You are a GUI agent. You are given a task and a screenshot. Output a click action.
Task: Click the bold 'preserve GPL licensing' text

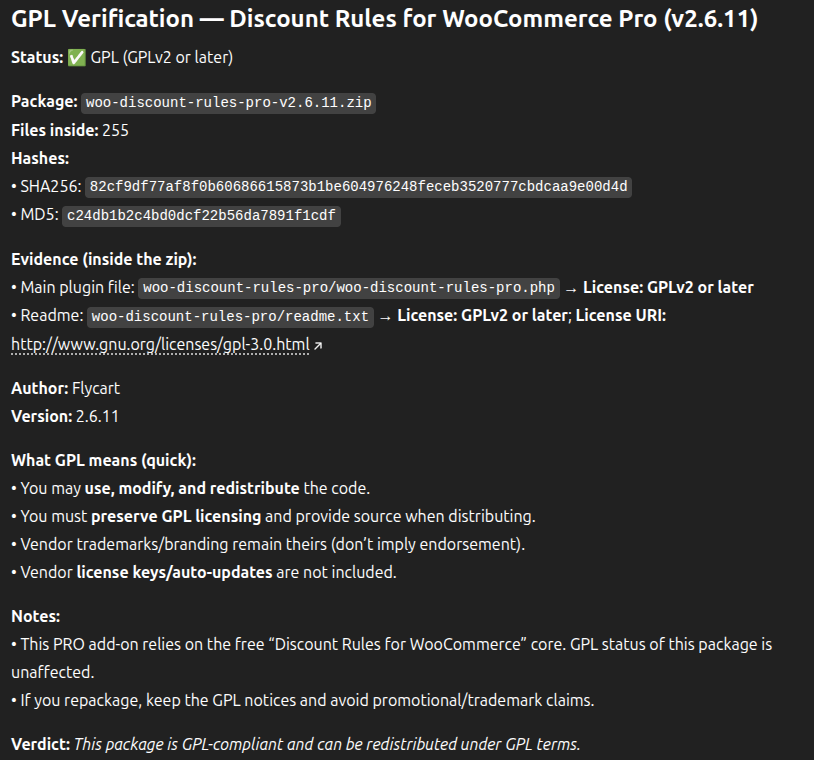(176, 516)
